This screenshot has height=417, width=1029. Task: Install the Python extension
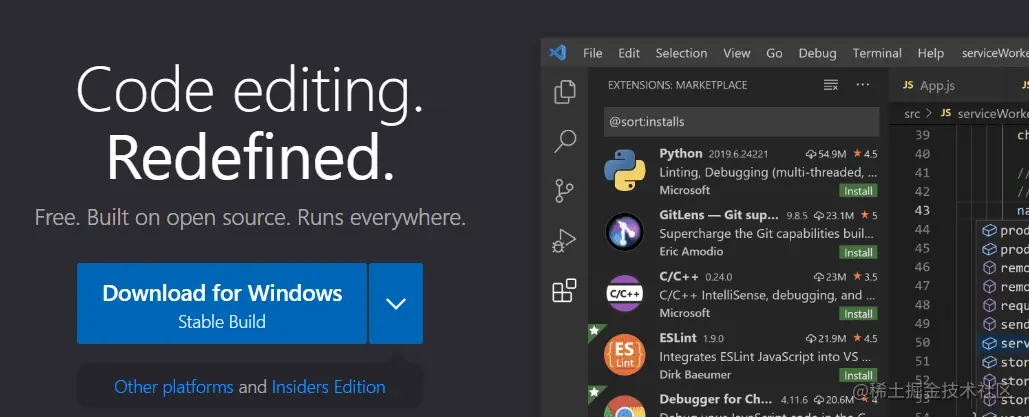(x=858, y=191)
